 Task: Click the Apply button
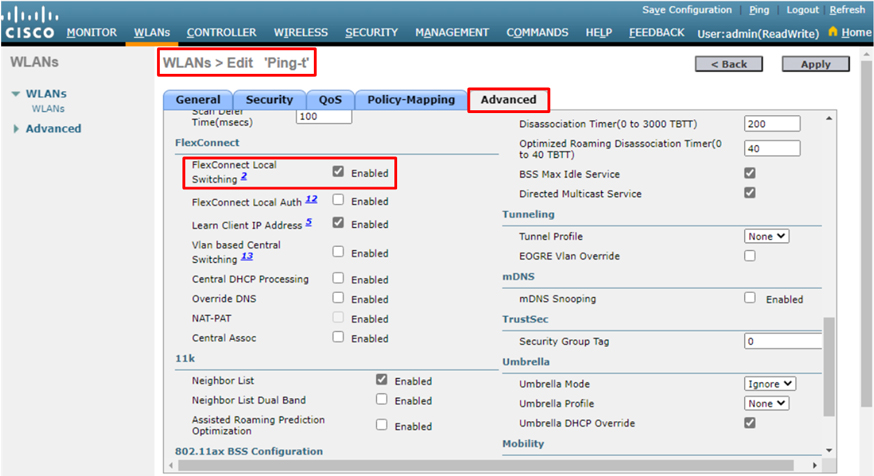point(815,64)
